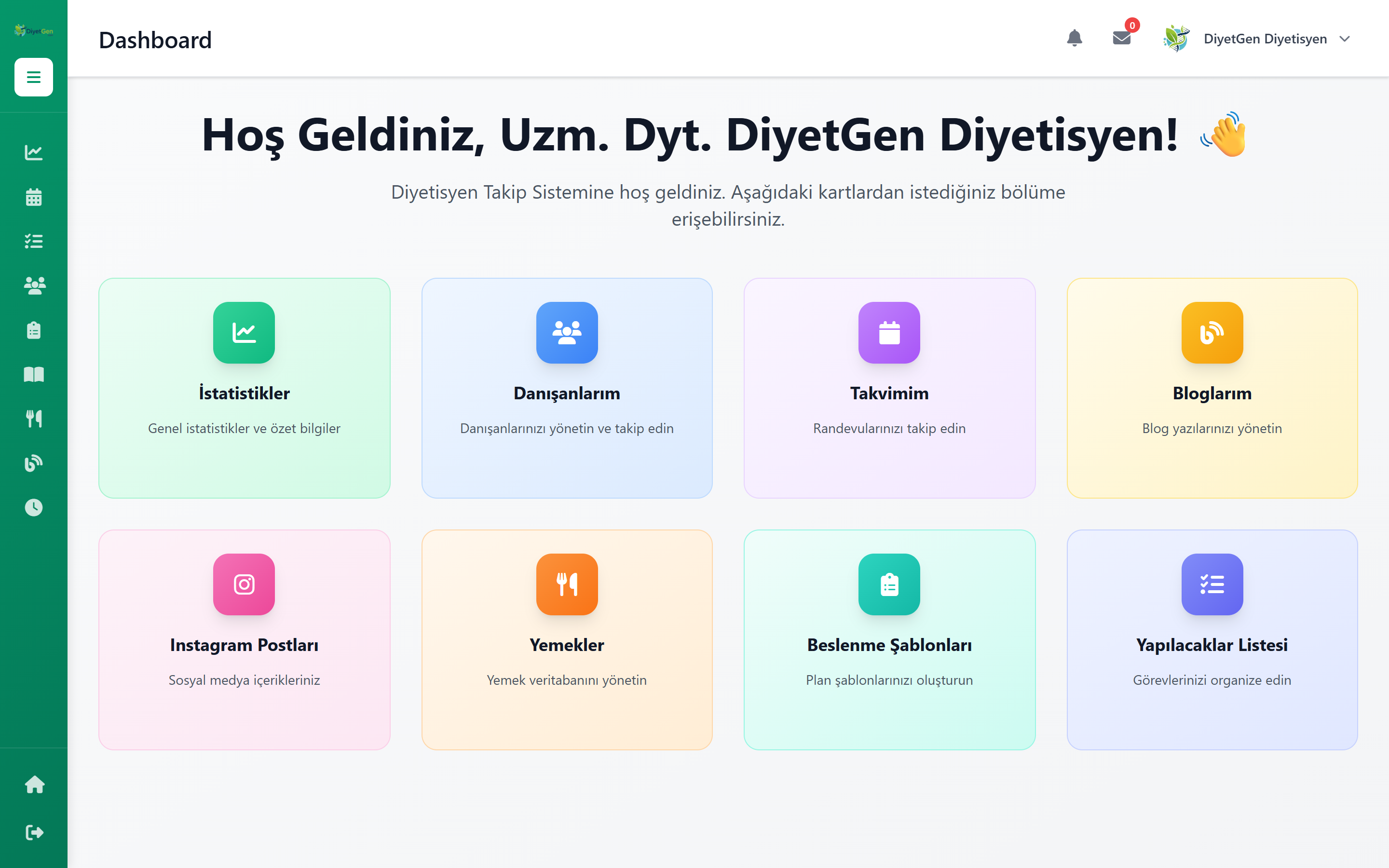Open the to-do checklist sidebar icon
1389x868 pixels.
(33, 241)
